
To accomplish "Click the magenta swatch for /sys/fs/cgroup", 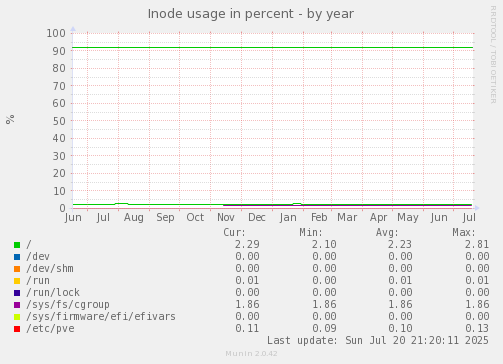I will (x=17, y=305).
